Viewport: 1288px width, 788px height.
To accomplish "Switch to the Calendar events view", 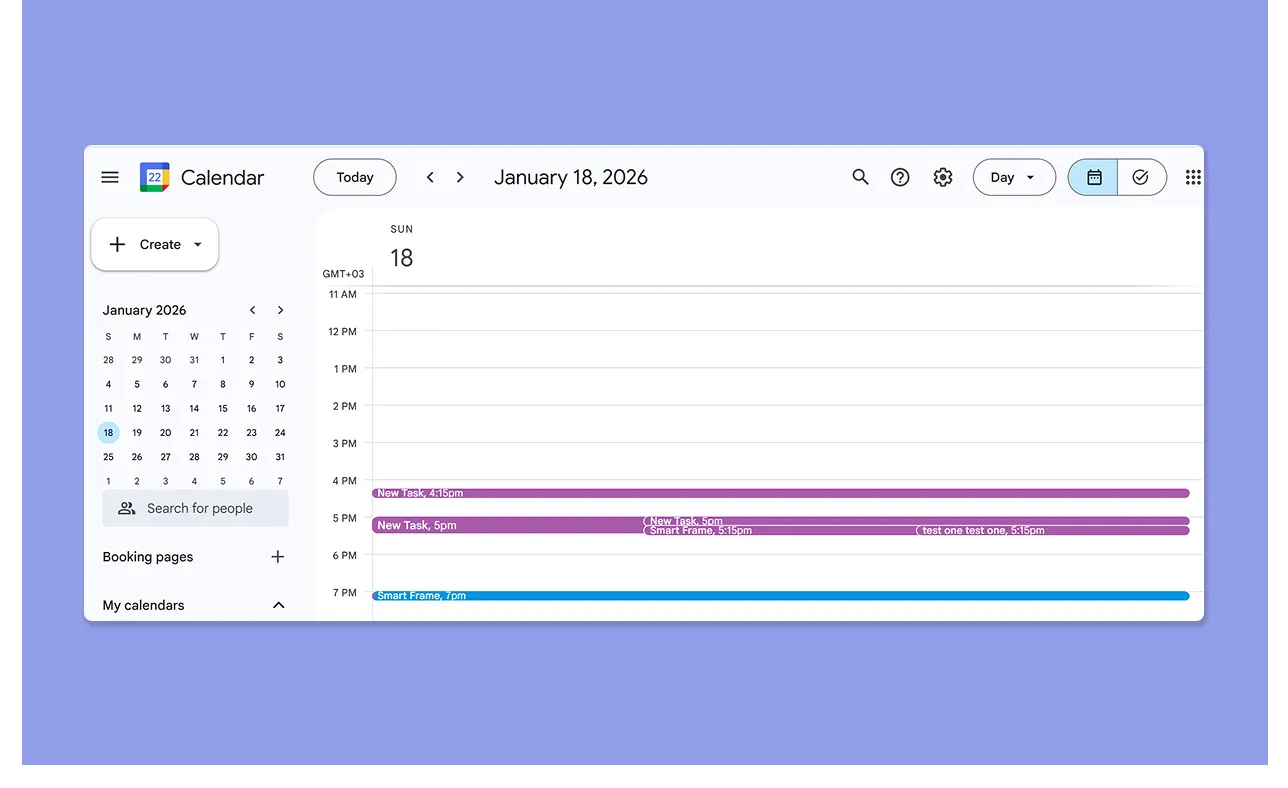I will click(1092, 177).
